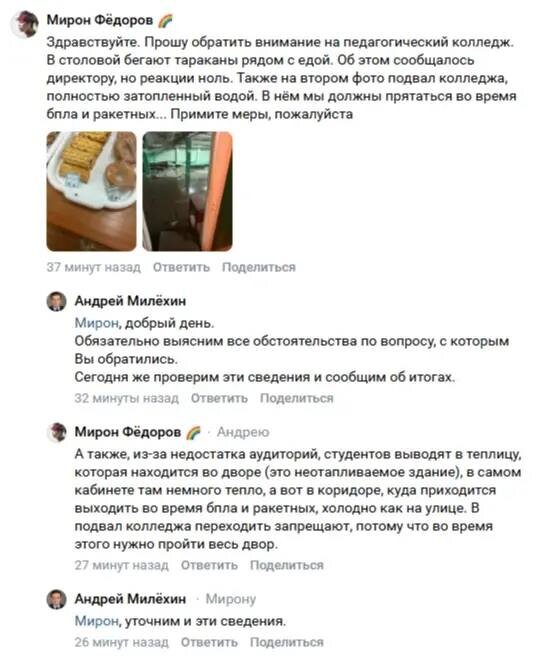Click the rainbow emoji next to the top Мирон Фёдоров name

point(165,21)
